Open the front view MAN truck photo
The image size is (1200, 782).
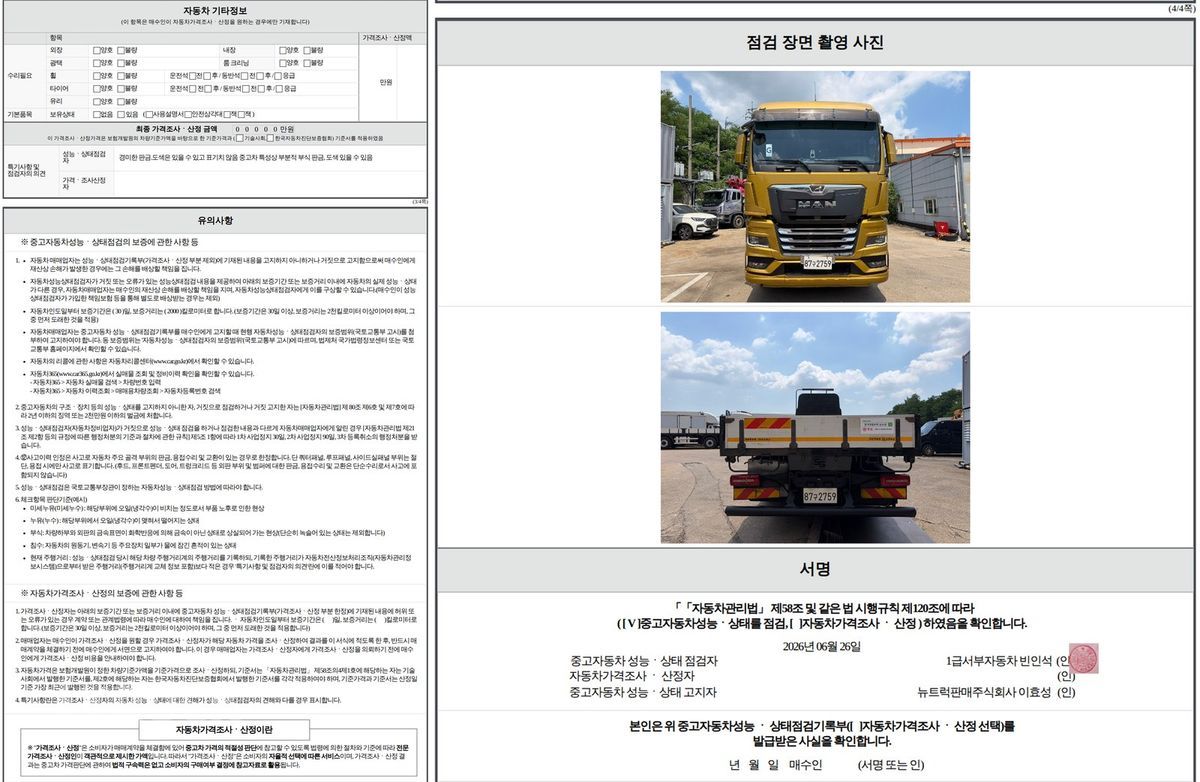(x=815, y=186)
